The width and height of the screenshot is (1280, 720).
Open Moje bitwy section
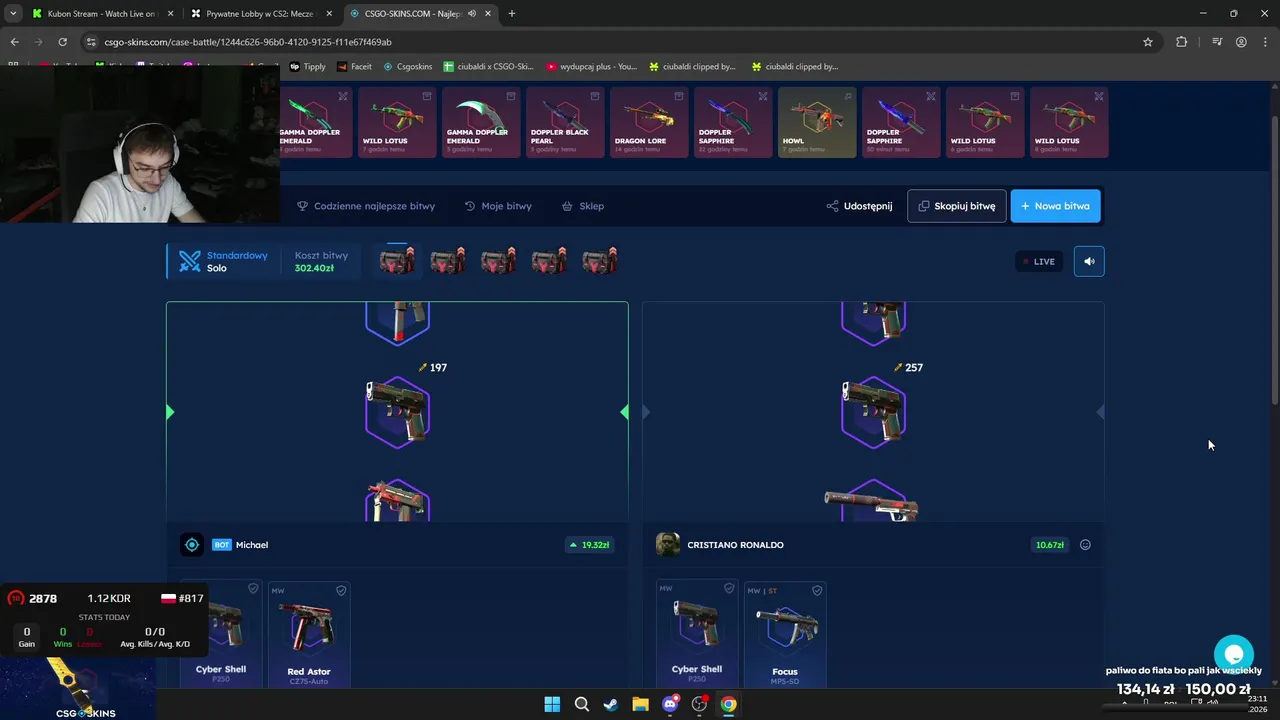point(498,206)
